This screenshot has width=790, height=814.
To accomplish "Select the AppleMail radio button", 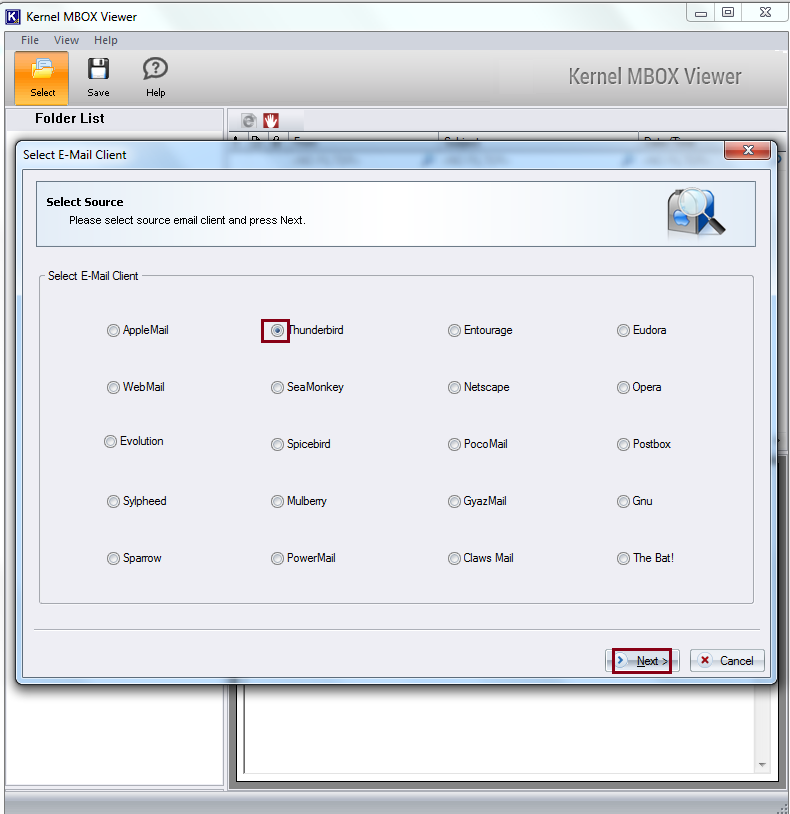I will point(113,331).
